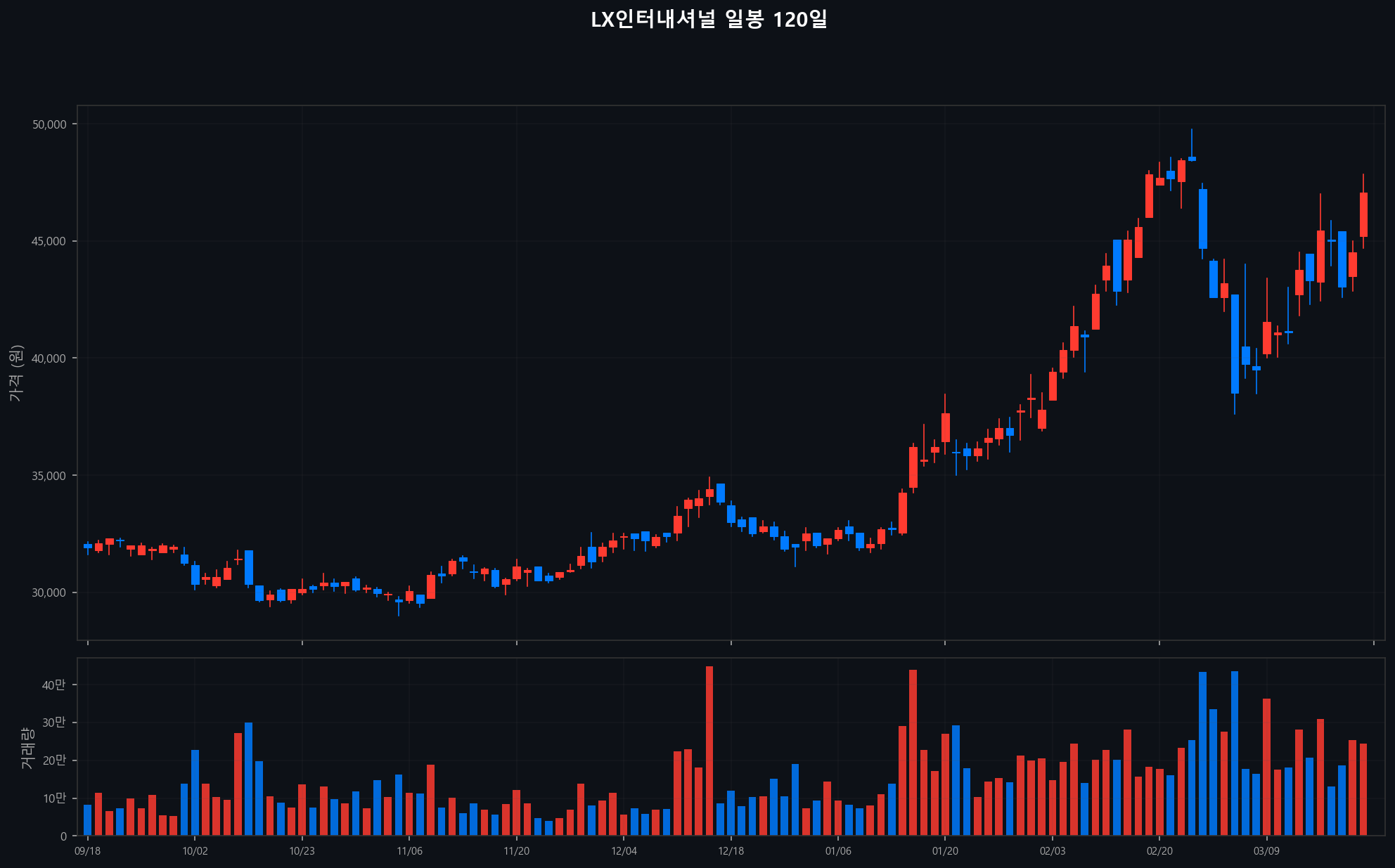Click the 50,000 price axis label
Viewport: 1395px width, 868px height.
coord(49,124)
